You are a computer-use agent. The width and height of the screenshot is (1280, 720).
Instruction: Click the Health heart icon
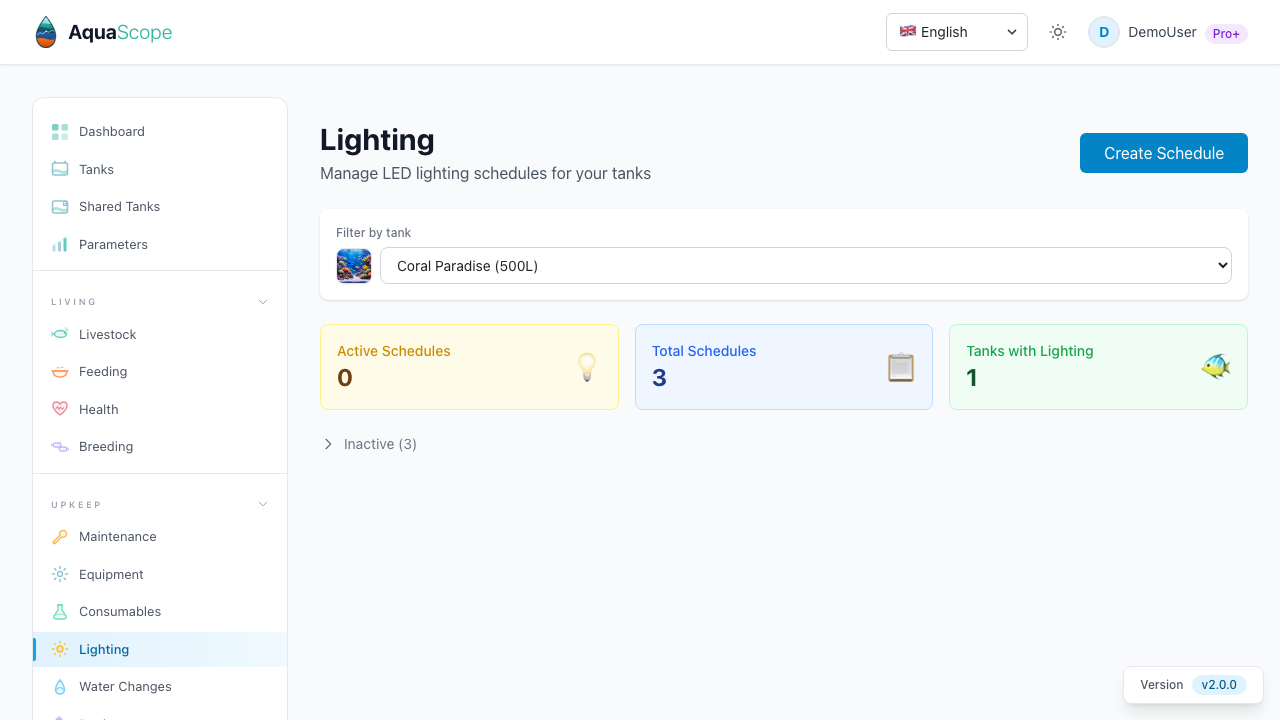60,409
